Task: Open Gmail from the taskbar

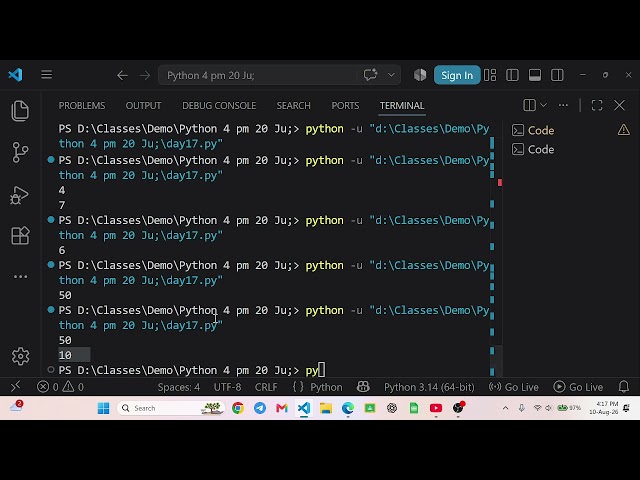Action: coord(282,408)
